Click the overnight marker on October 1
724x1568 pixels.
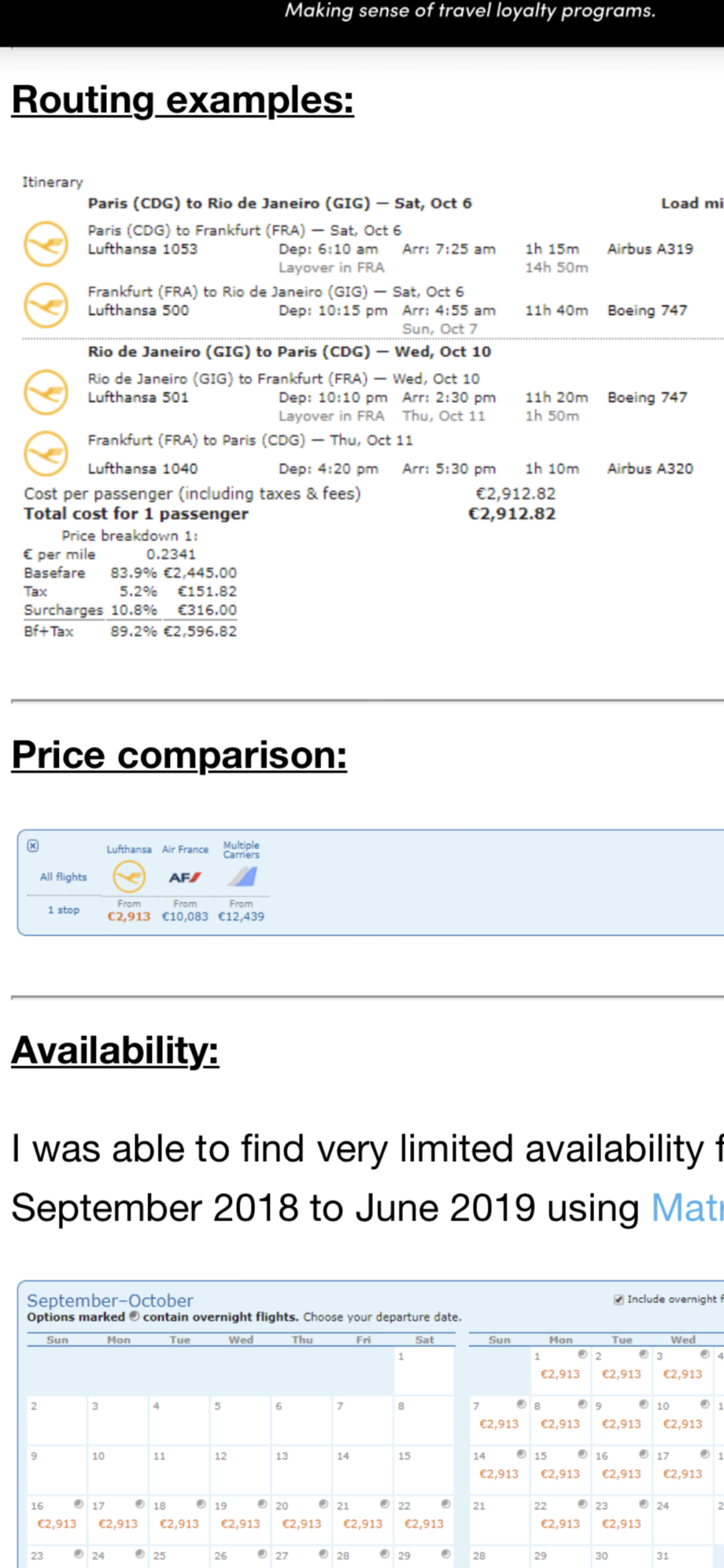click(582, 1355)
